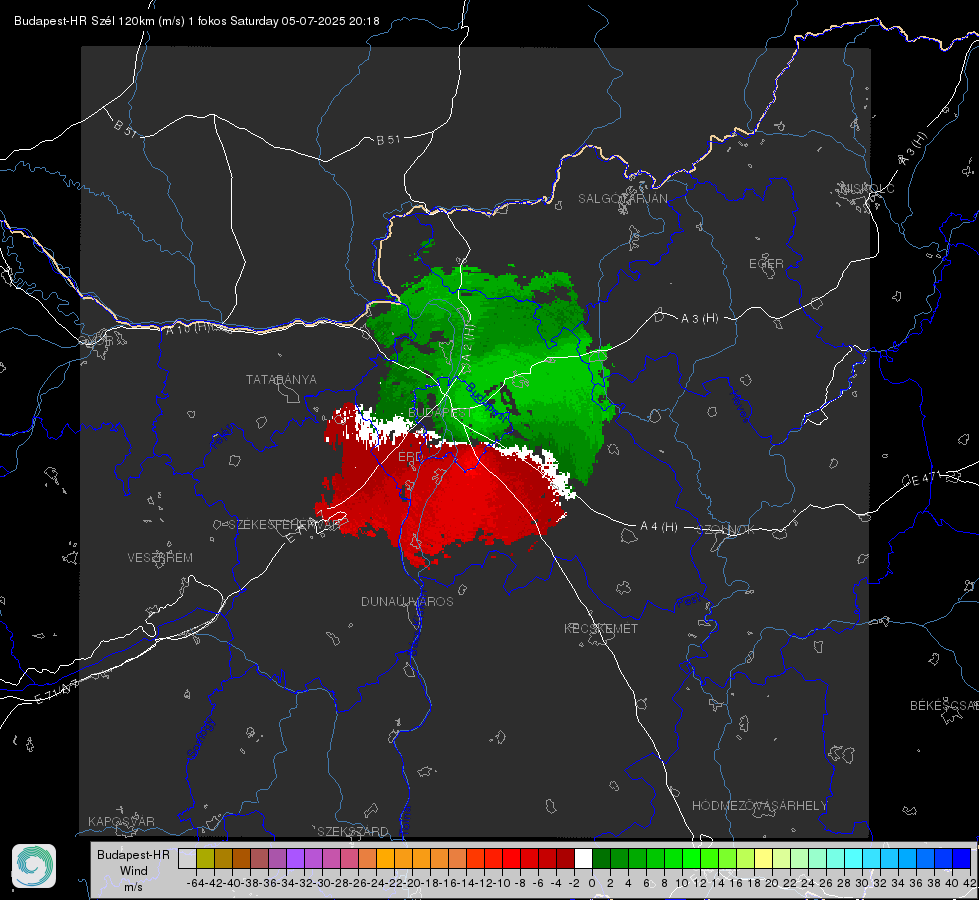The height and width of the screenshot is (900, 979).
Task: Click the MISKOLC city label
Action: (x=867, y=188)
